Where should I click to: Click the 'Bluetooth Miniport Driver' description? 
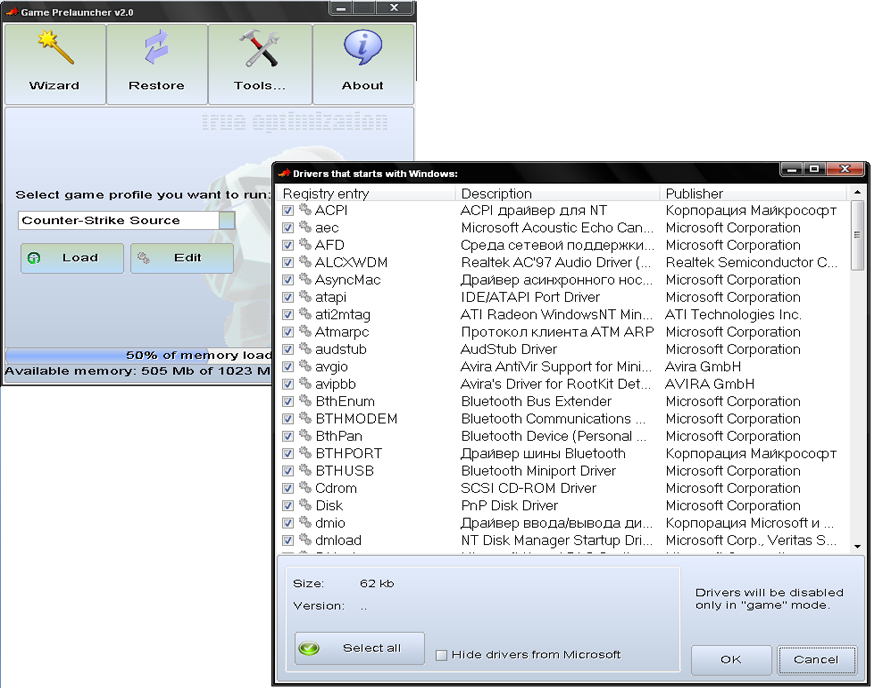pyautogui.click(x=538, y=471)
